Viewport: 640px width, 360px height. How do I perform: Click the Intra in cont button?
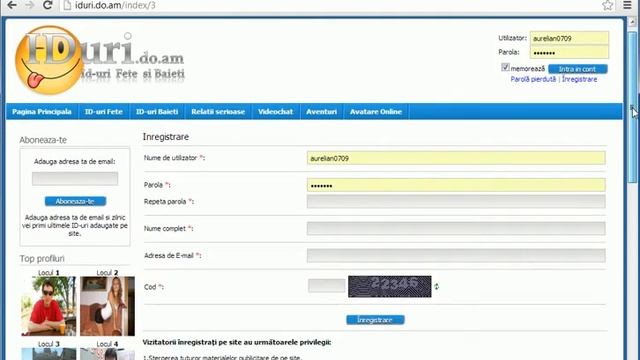coord(578,69)
